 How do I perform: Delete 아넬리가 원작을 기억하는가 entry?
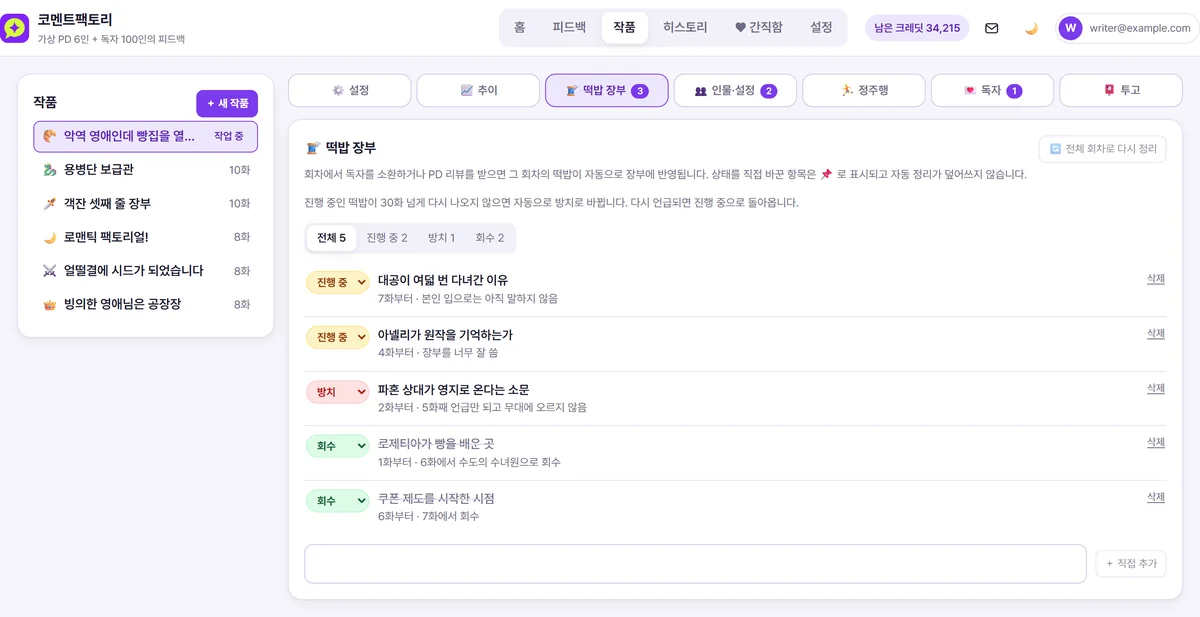(1156, 334)
